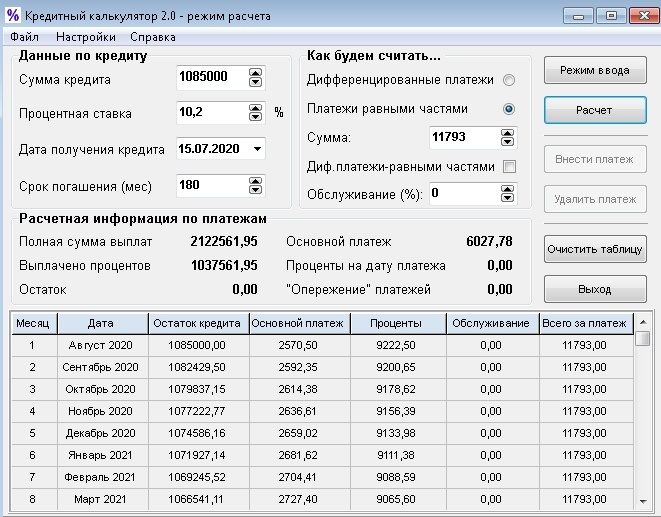Select Платежи равными частями radio button
661x517 pixels.
pos(509,109)
